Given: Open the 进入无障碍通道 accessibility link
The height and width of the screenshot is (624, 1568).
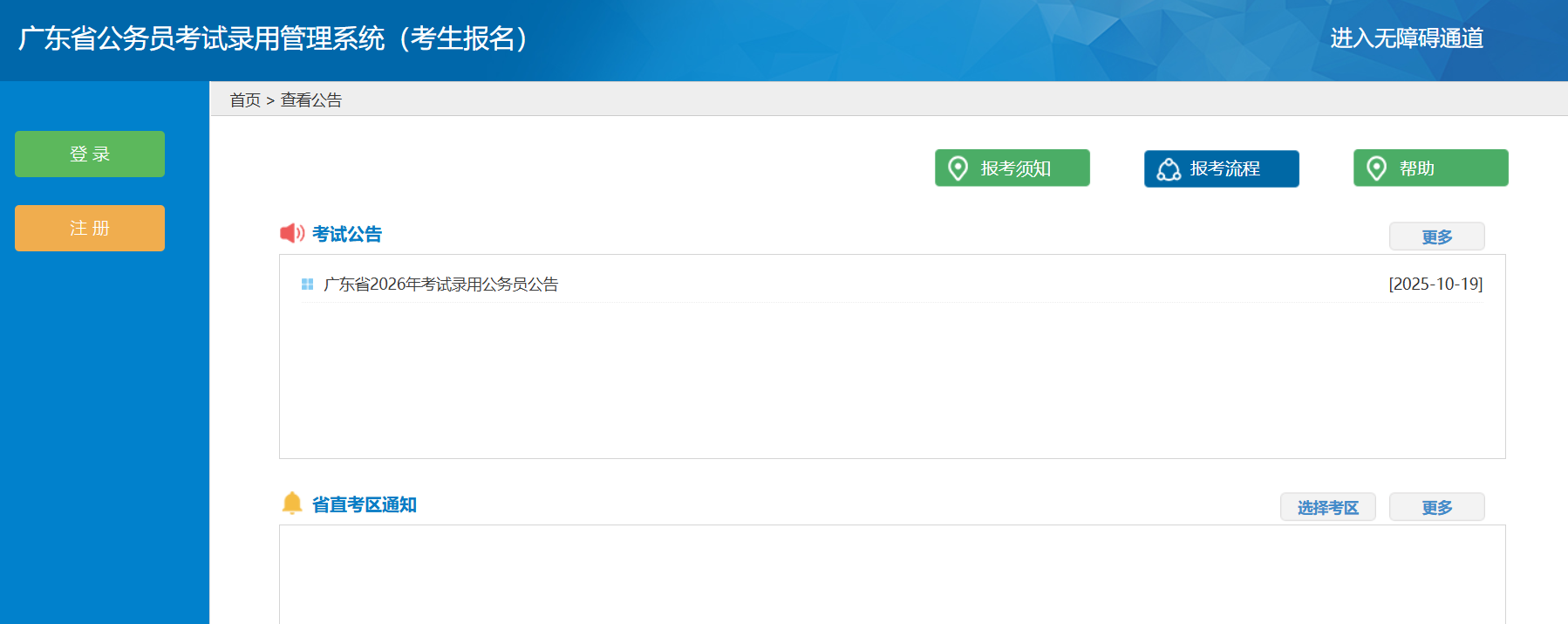Looking at the screenshot, I should (1406, 38).
